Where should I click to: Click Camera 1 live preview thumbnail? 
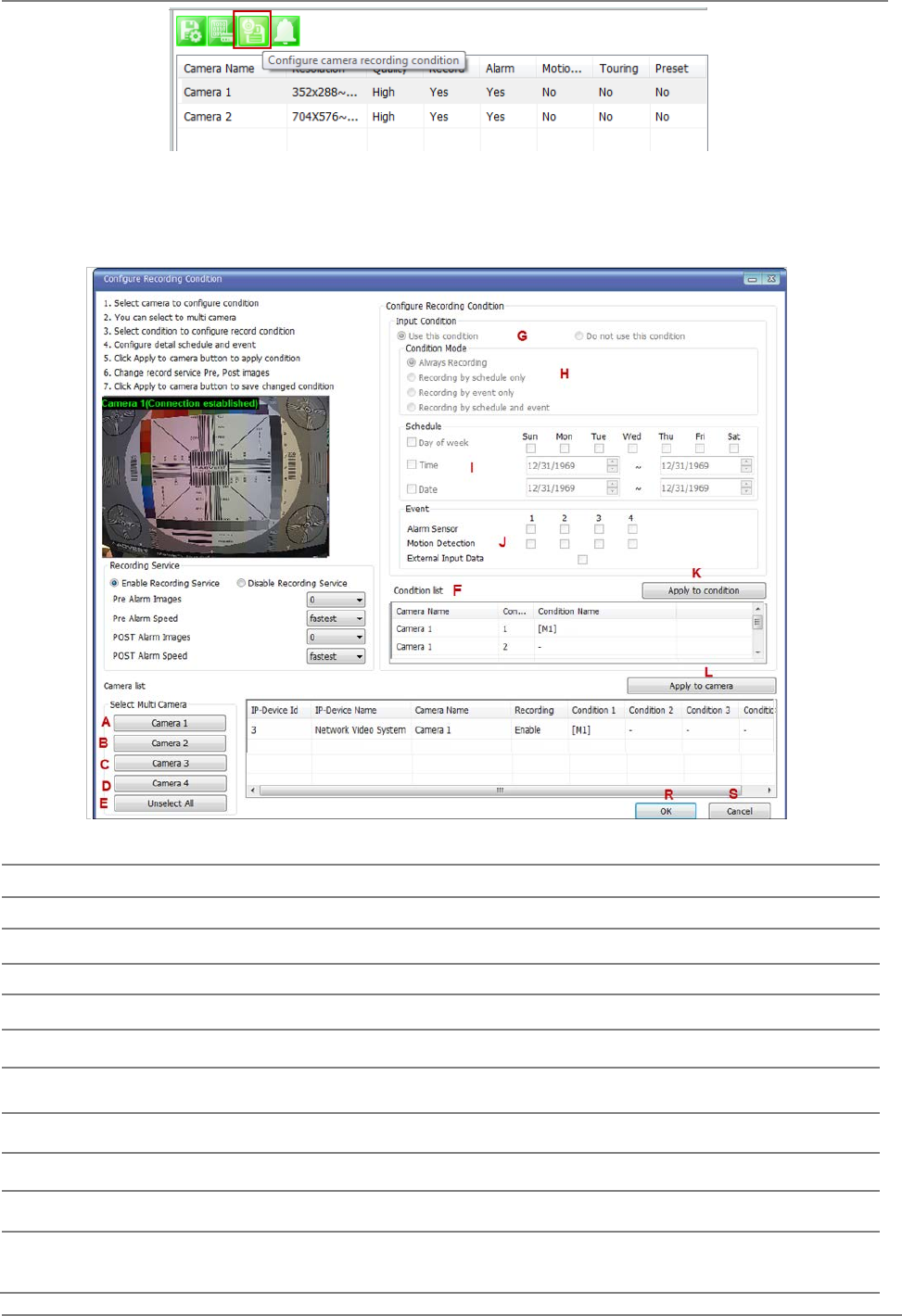(215, 477)
